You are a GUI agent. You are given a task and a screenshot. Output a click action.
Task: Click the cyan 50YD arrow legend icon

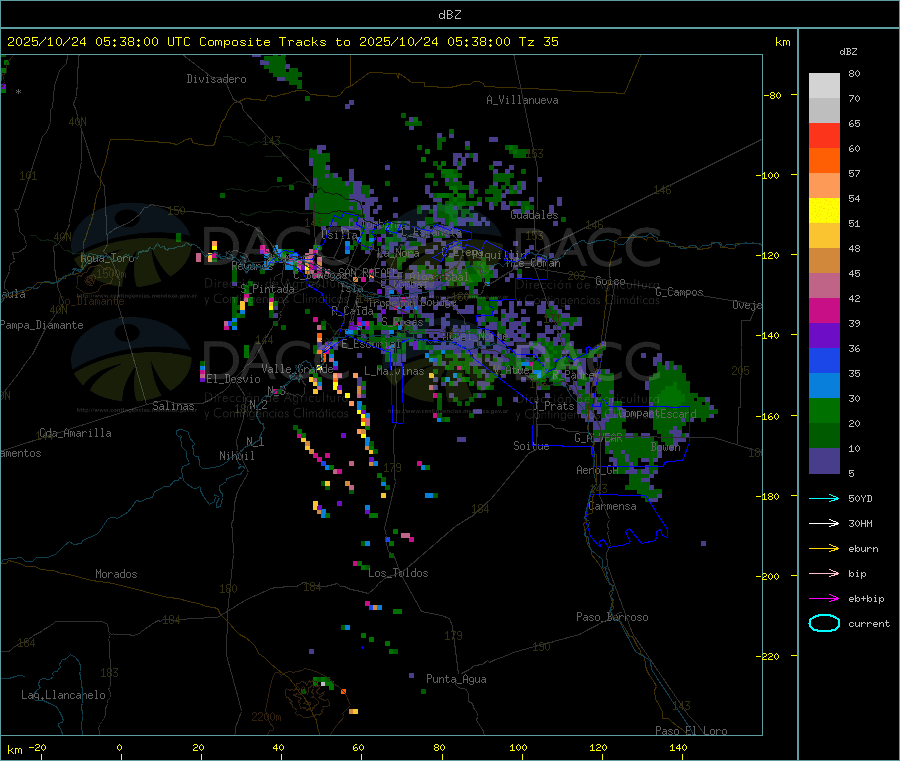(824, 498)
